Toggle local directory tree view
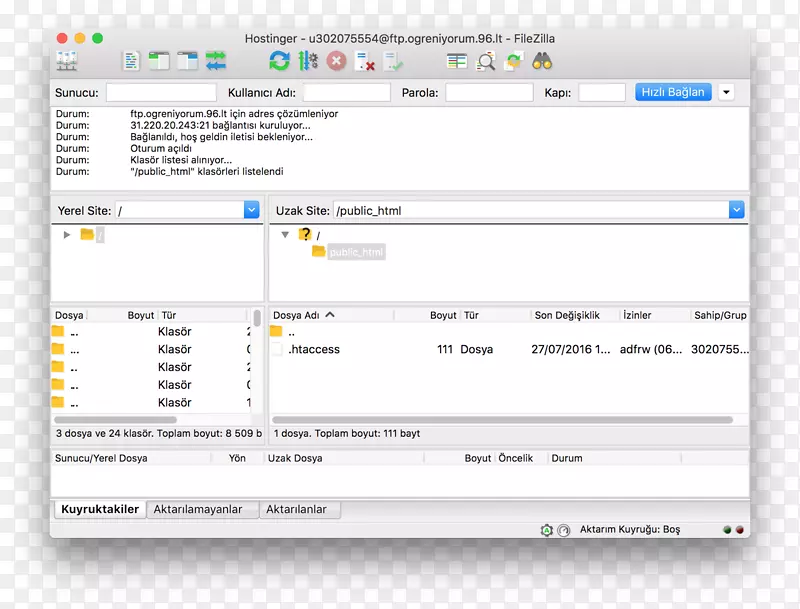This screenshot has width=800, height=609. (x=159, y=61)
